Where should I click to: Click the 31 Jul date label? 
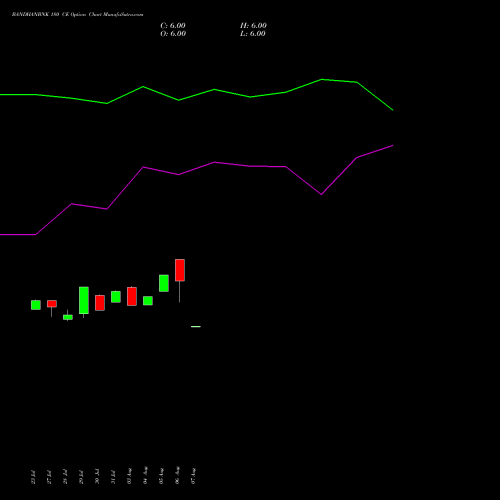pos(113,477)
